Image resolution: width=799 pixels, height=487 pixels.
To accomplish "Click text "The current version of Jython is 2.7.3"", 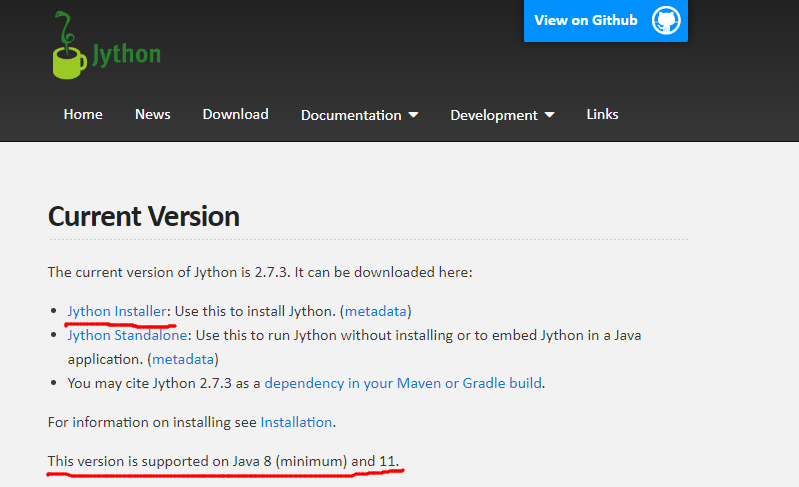I will click(168, 272).
